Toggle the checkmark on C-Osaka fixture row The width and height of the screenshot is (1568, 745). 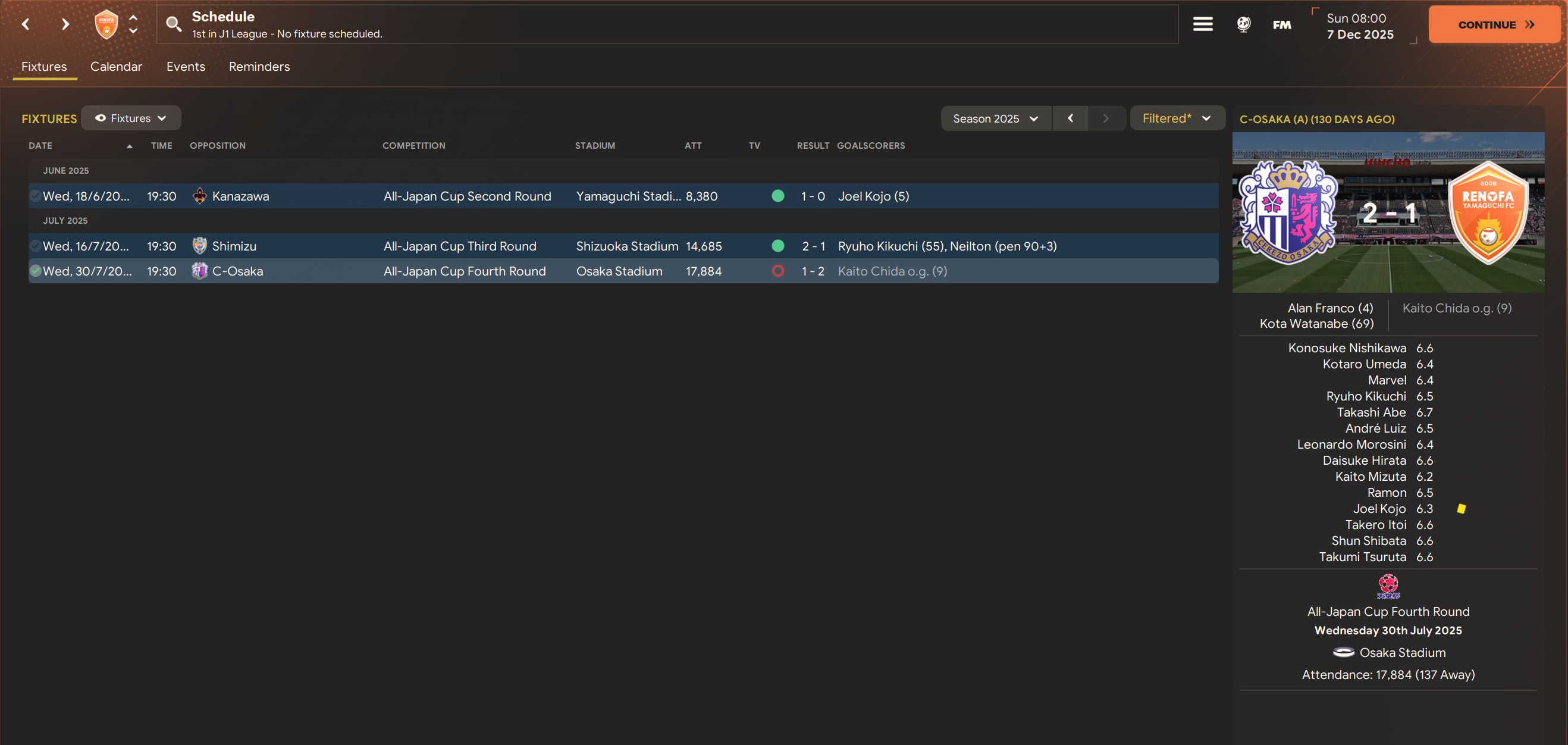coord(35,271)
